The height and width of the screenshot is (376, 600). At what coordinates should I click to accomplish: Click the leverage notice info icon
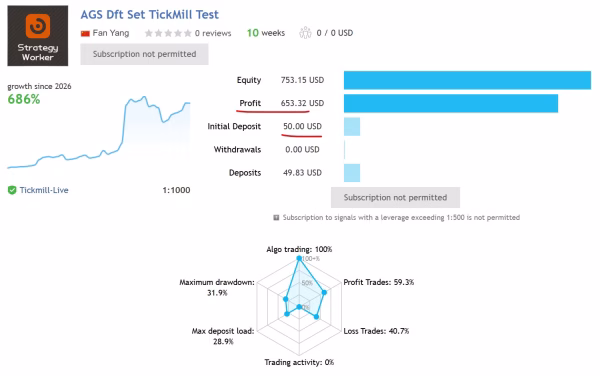276,218
